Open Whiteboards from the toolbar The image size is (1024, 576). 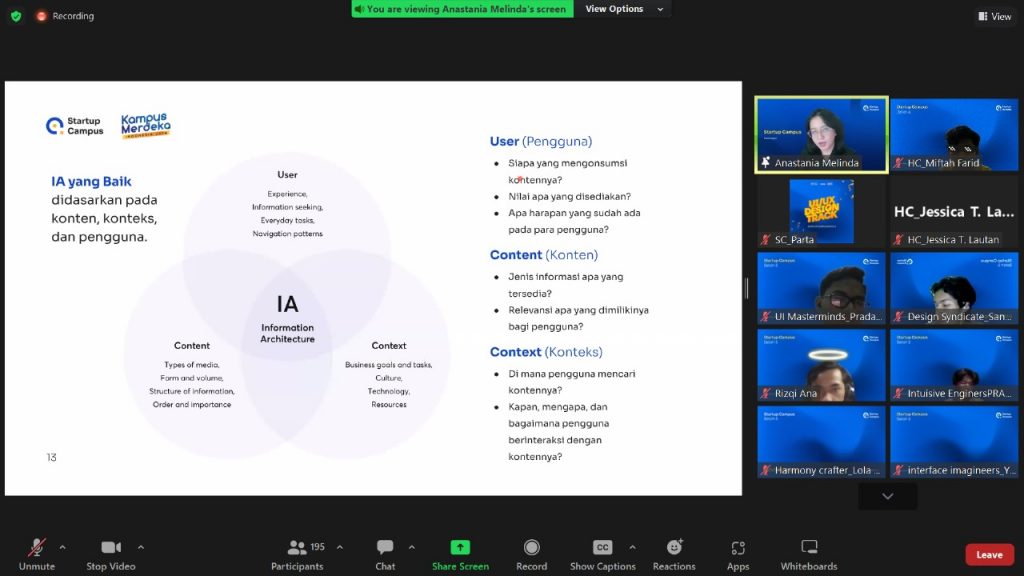tap(809, 548)
